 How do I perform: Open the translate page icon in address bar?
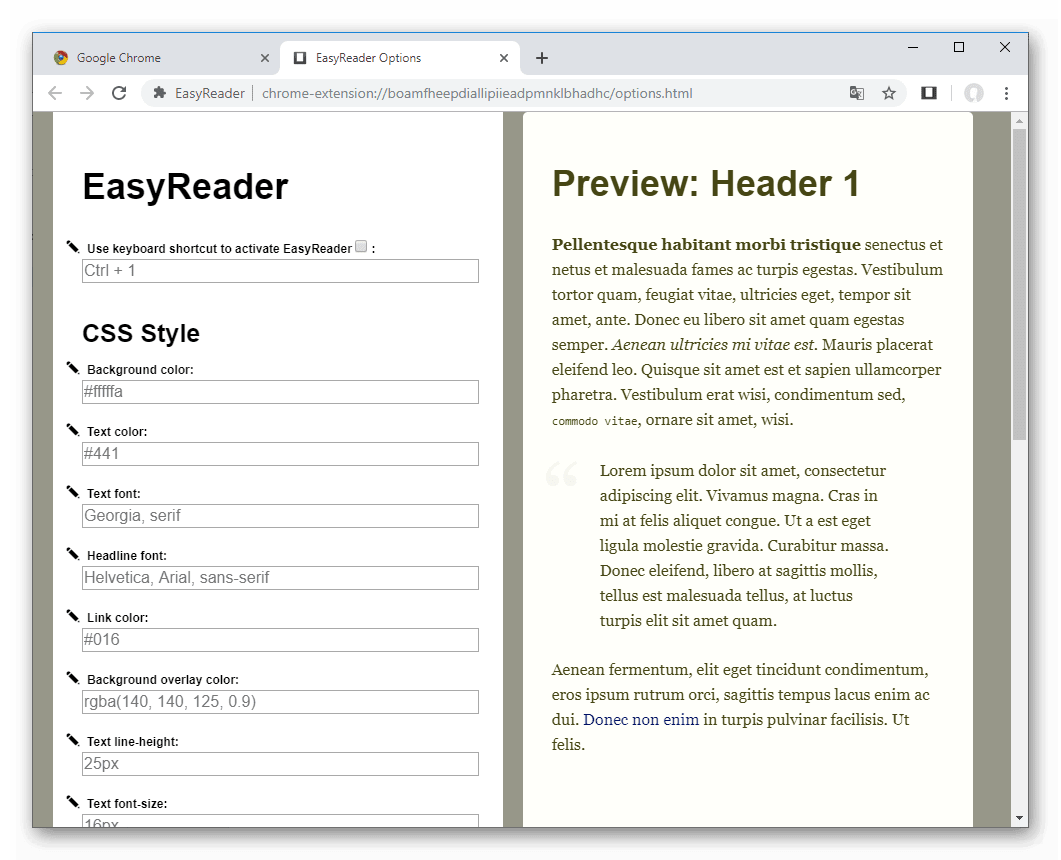pos(857,93)
